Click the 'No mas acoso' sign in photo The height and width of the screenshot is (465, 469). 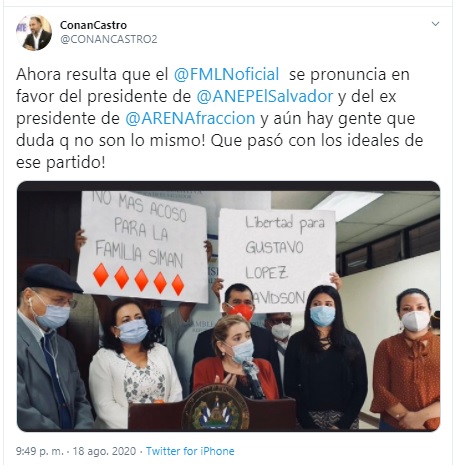tap(143, 246)
